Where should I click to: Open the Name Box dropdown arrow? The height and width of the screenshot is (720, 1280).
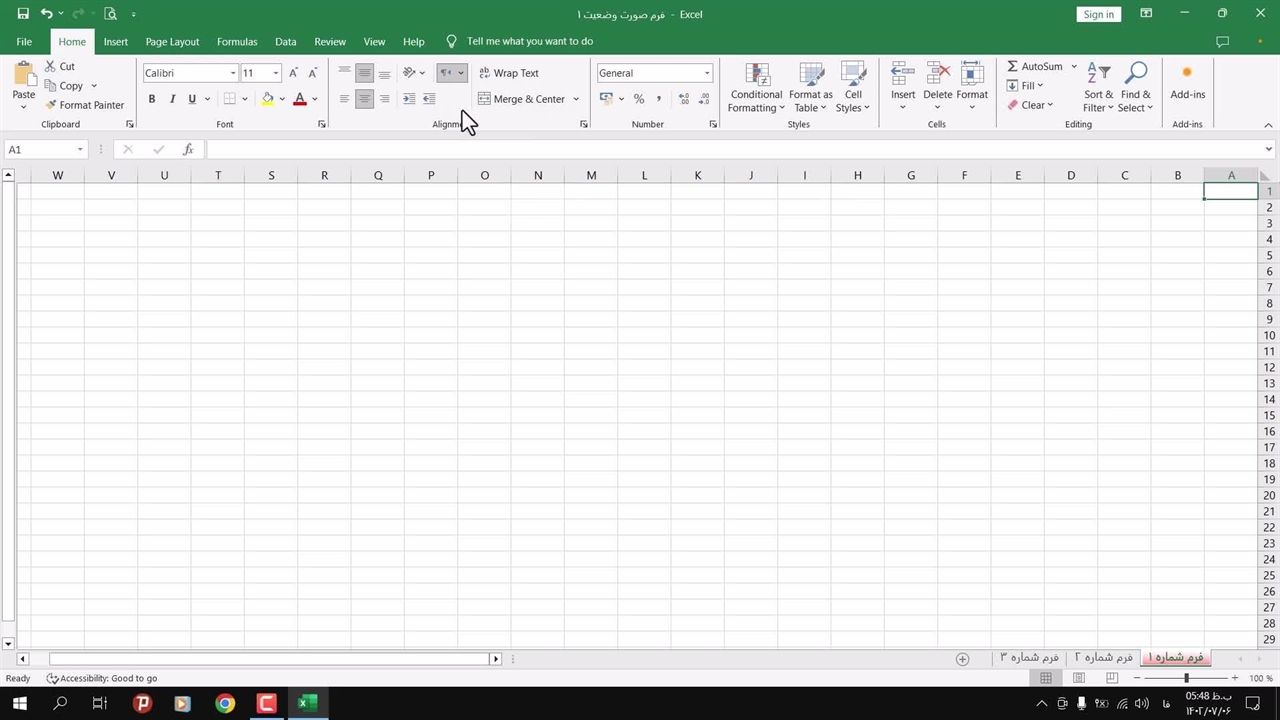pos(80,150)
